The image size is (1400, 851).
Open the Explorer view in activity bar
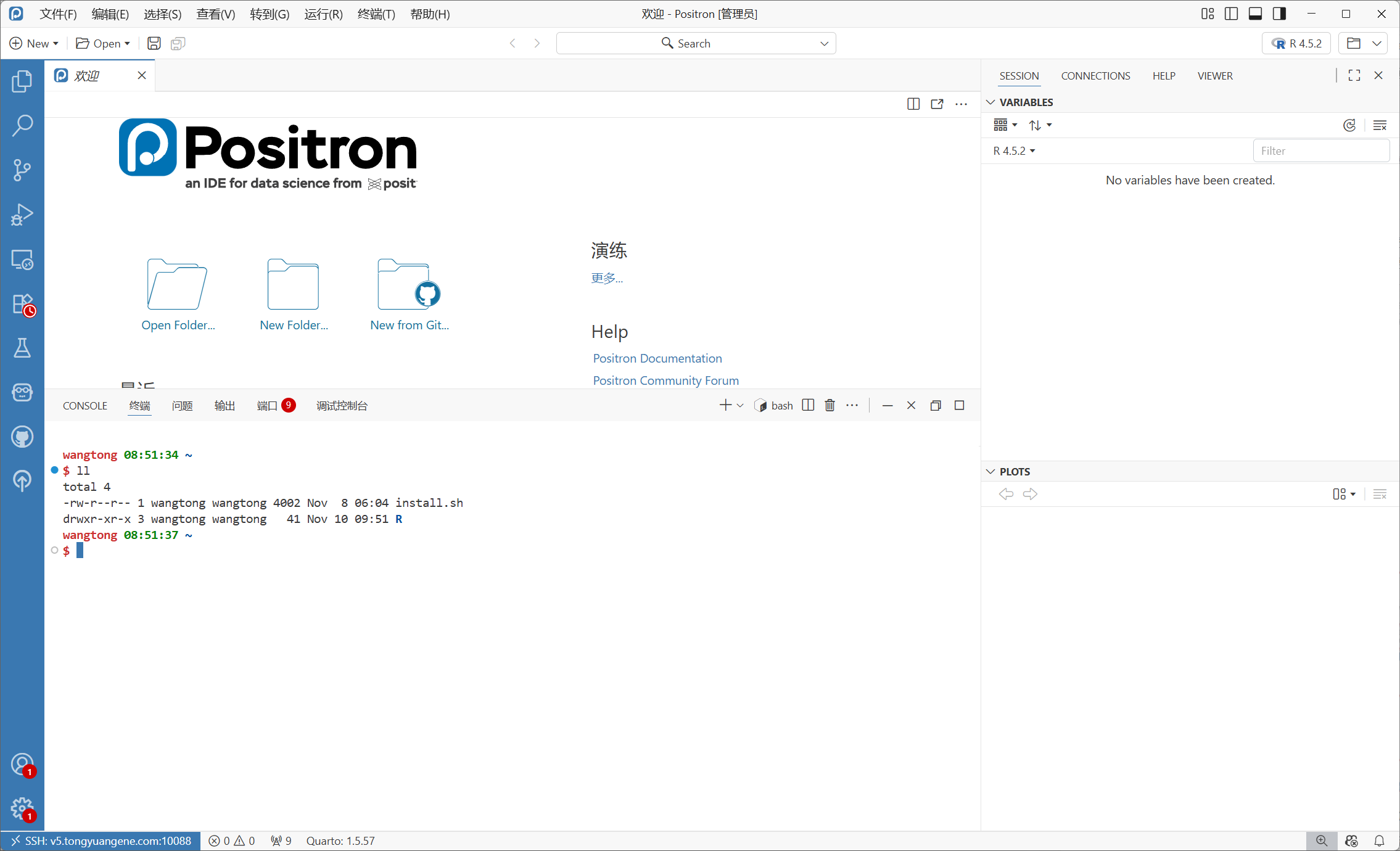click(x=22, y=81)
